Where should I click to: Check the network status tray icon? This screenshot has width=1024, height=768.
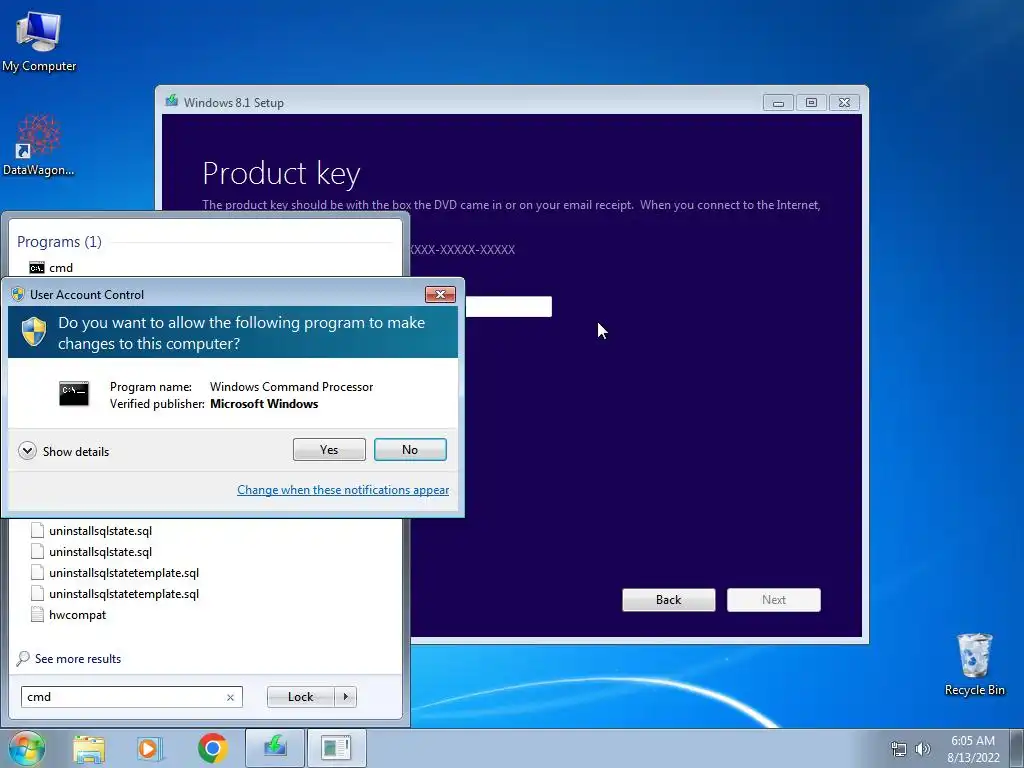tap(899, 749)
